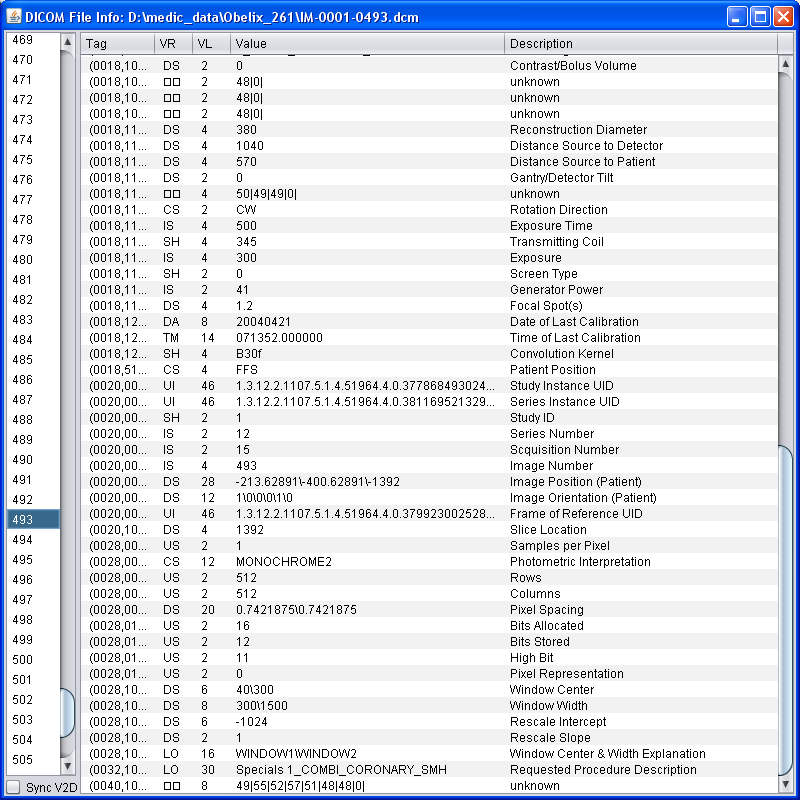
Task: Minimize the DICOM File Info window
Action: pos(738,17)
